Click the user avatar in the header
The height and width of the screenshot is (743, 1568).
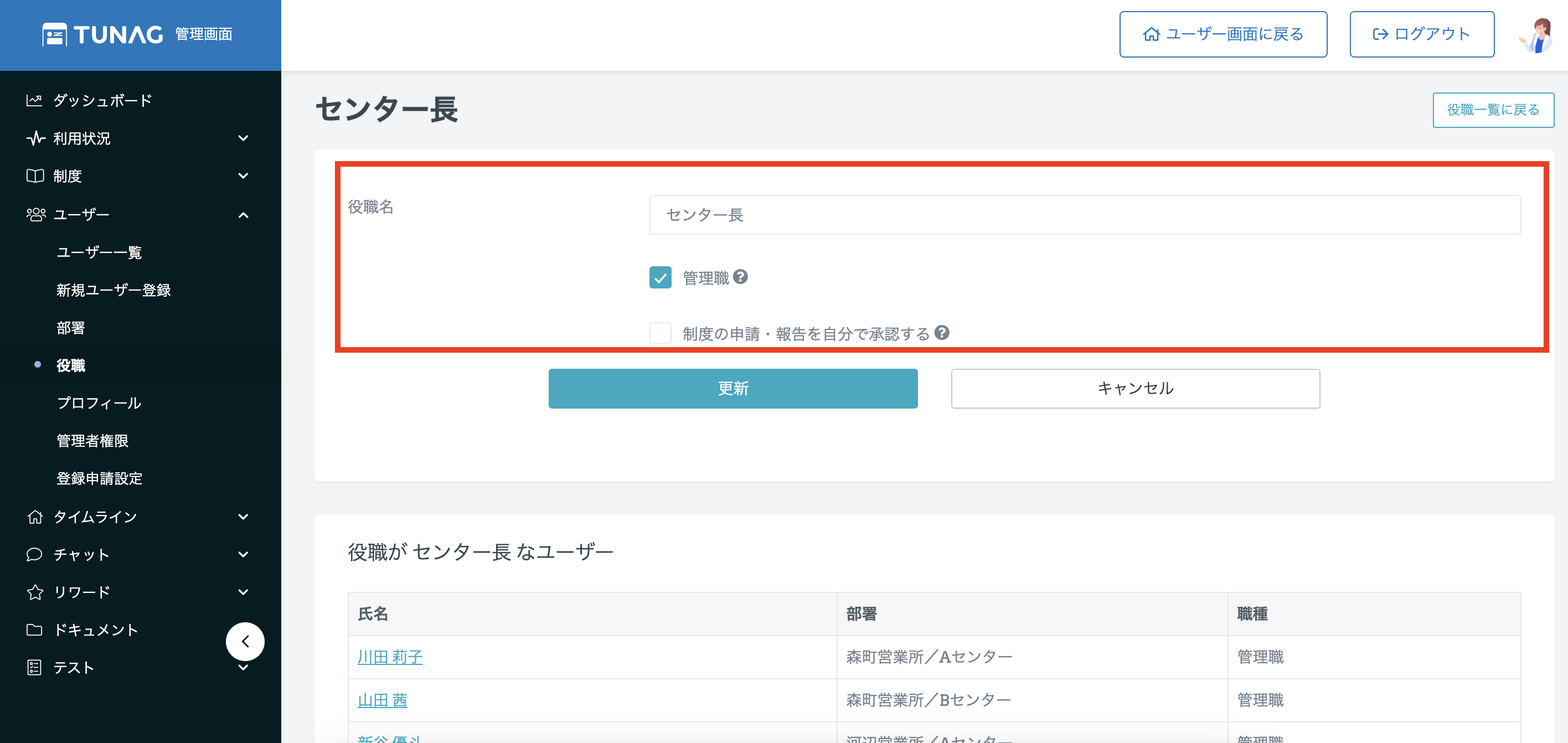pos(1536,35)
